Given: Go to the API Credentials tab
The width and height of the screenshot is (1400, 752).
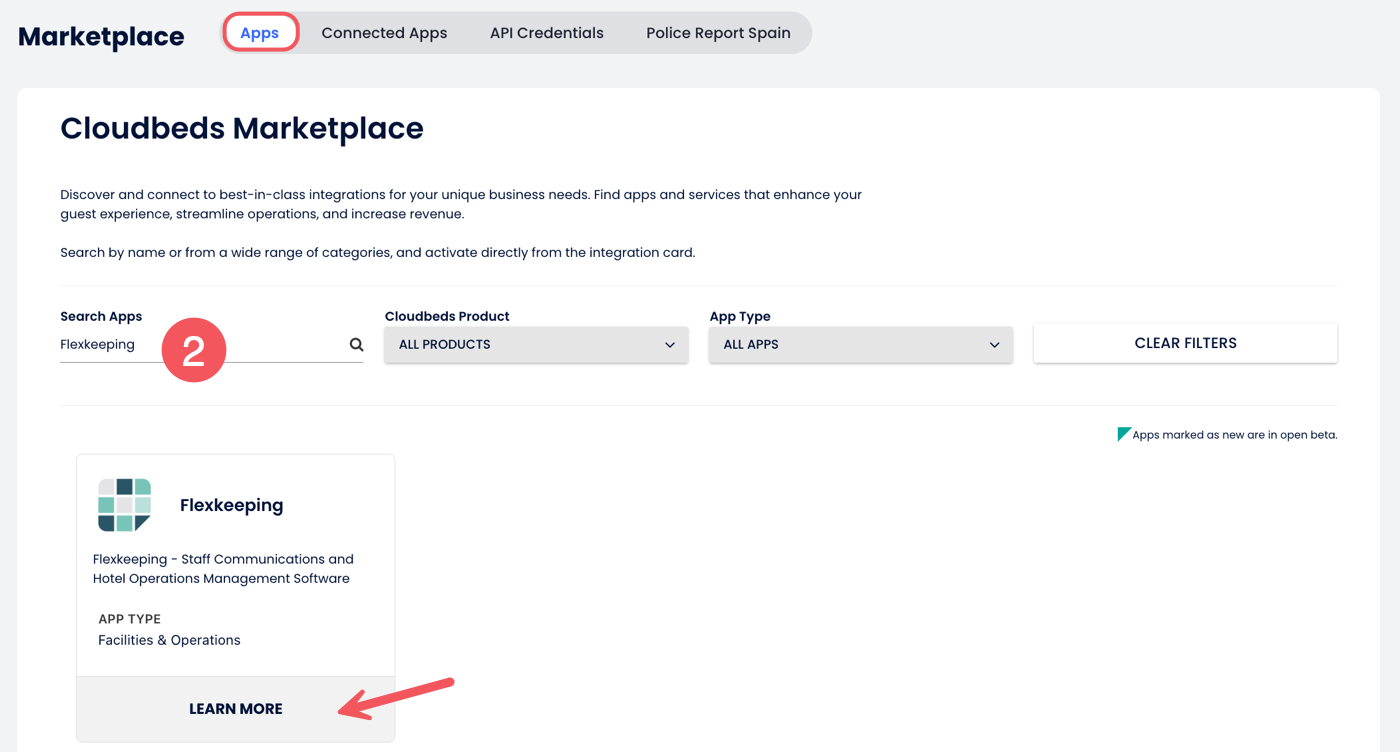Looking at the screenshot, I should click(x=547, y=33).
